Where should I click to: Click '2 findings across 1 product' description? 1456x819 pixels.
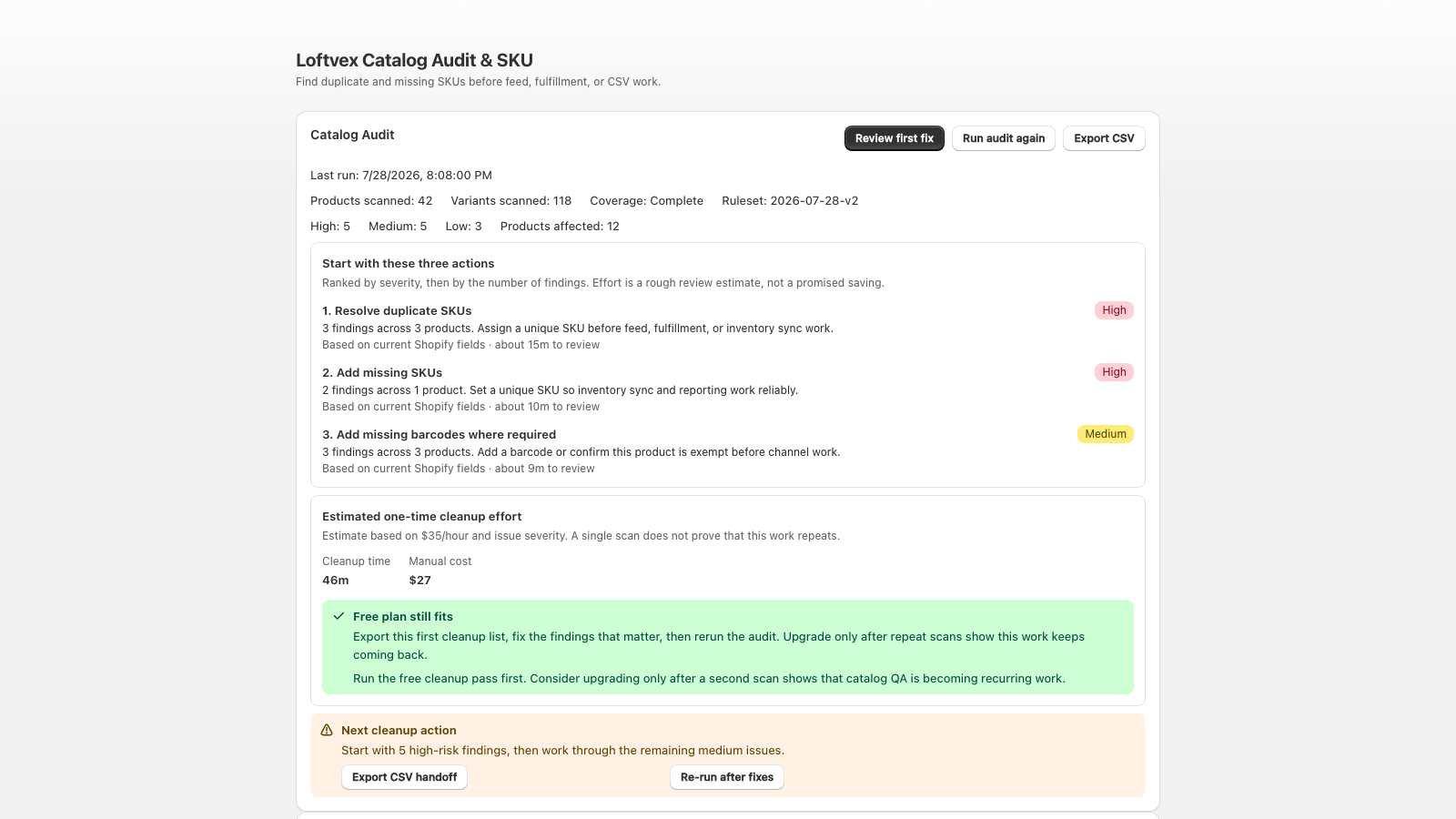click(x=560, y=390)
